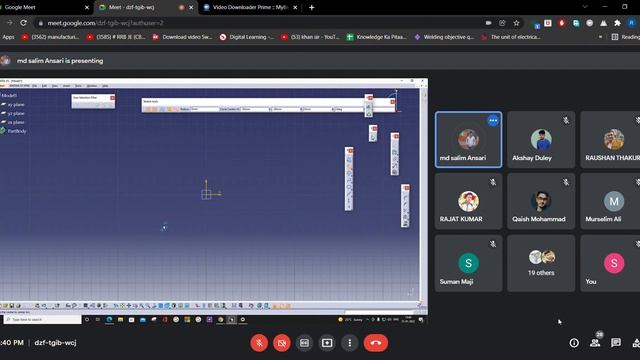Open Meet more options three-dot menu
The width and height of the screenshot is (640, 360).
click(x=350, y=343)
